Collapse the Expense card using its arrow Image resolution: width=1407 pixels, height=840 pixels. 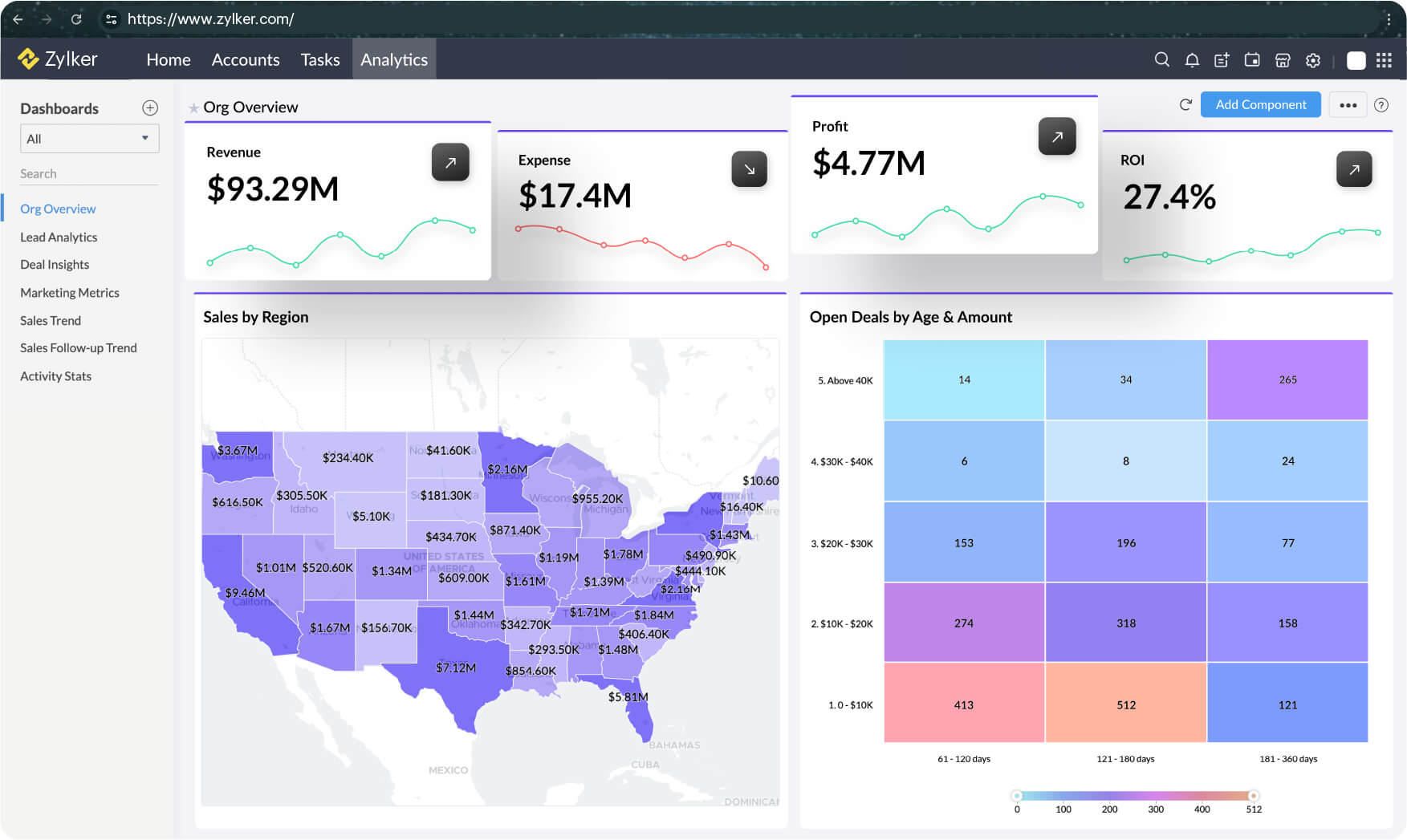[x=749, y=169]
